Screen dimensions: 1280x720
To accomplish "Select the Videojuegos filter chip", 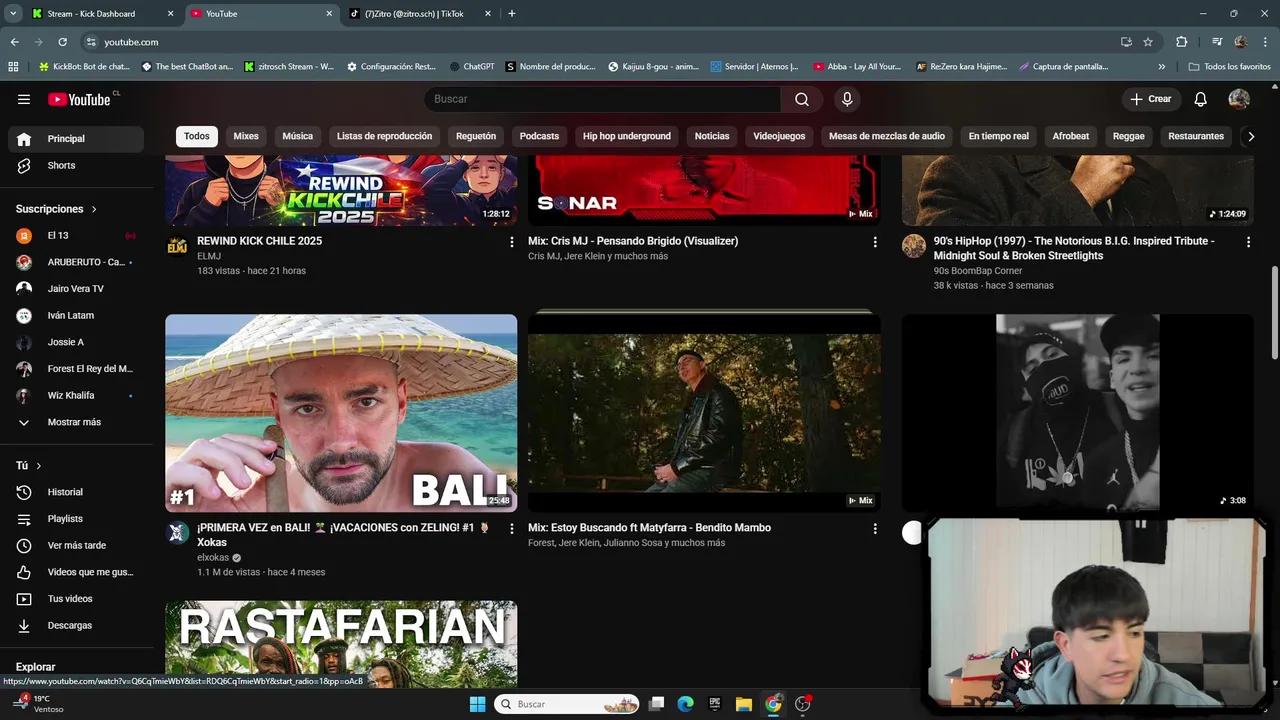I will coord(779,136).
